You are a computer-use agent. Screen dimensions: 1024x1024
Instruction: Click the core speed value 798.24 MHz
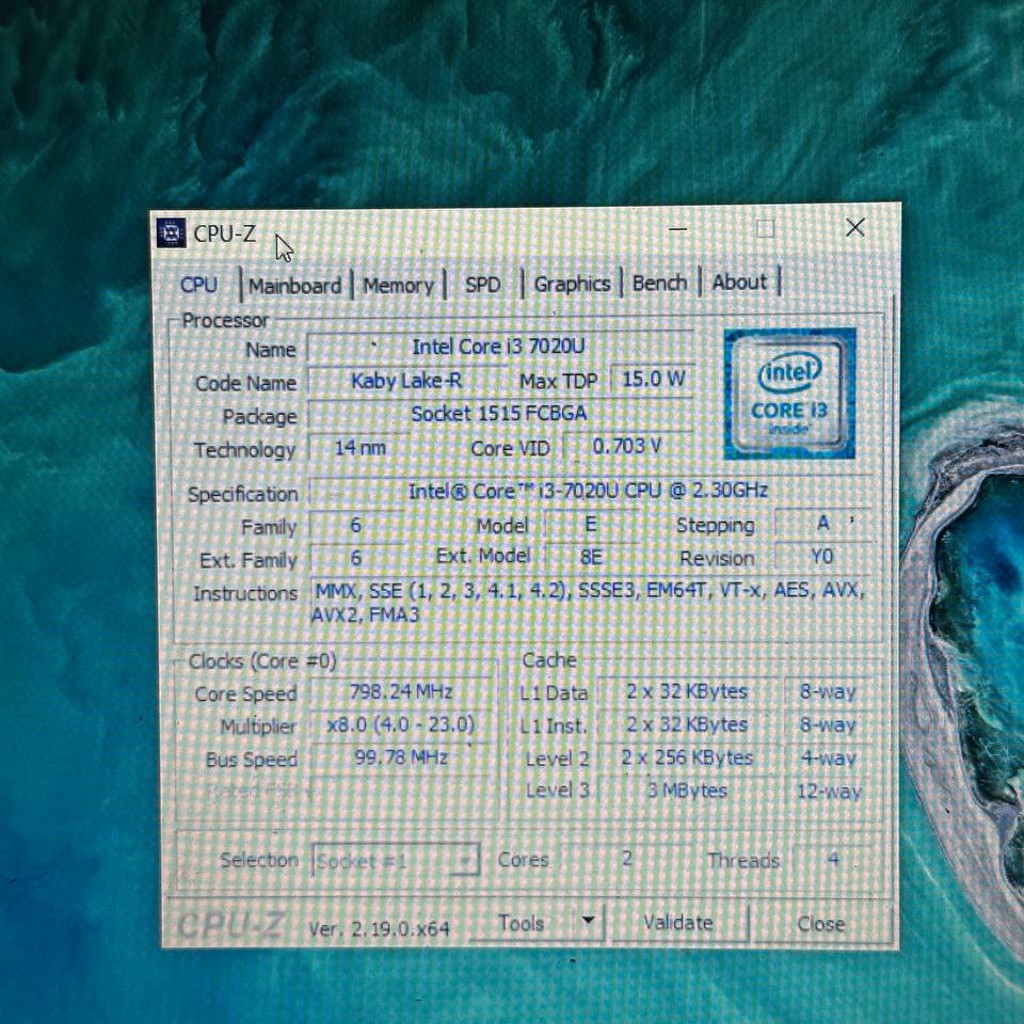400,692
